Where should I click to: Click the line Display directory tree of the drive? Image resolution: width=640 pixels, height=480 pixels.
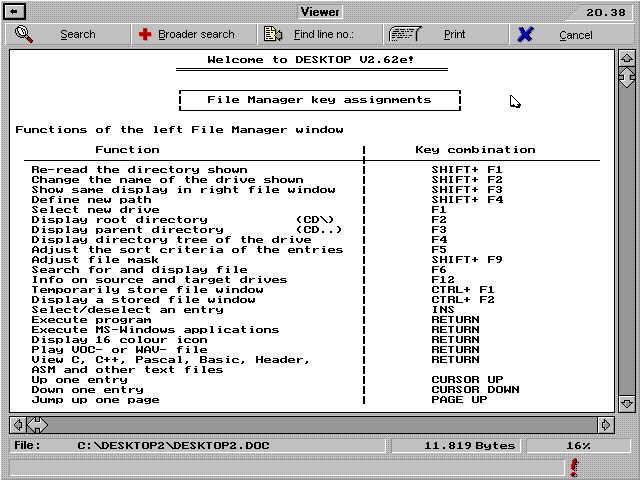[x=171, y=240]
